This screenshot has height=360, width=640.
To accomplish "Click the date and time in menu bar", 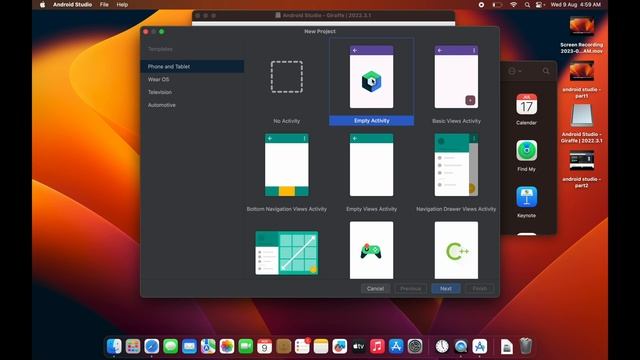I will coord(576,4).
